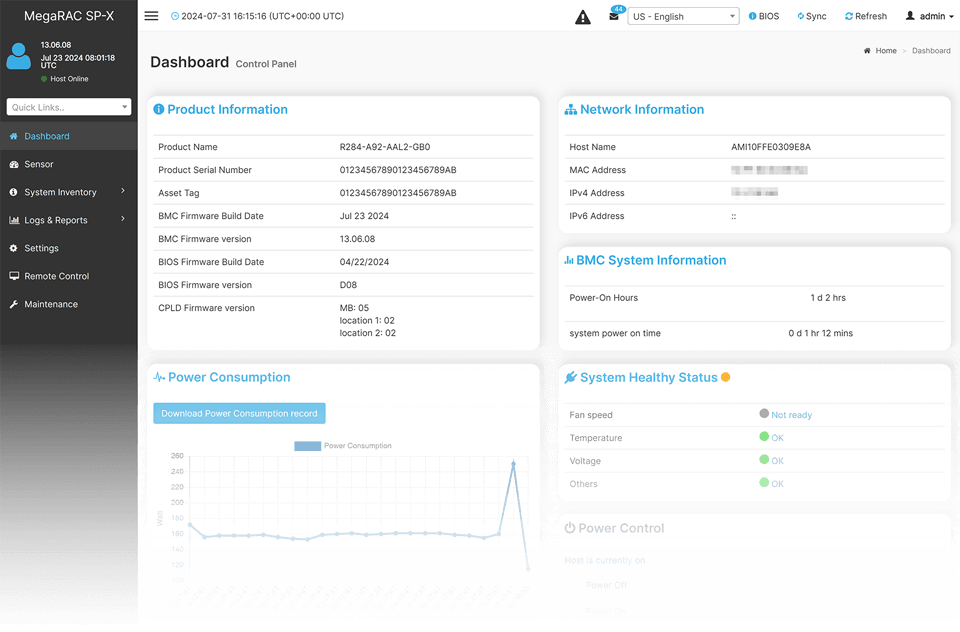The width and height of the screenshot is (960, 632).
Task: Toggle the hamburger sidebar menu
Action: coord(151,16)
